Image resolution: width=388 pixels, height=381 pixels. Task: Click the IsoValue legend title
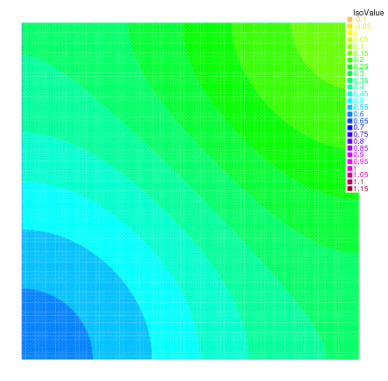point(368,13)
